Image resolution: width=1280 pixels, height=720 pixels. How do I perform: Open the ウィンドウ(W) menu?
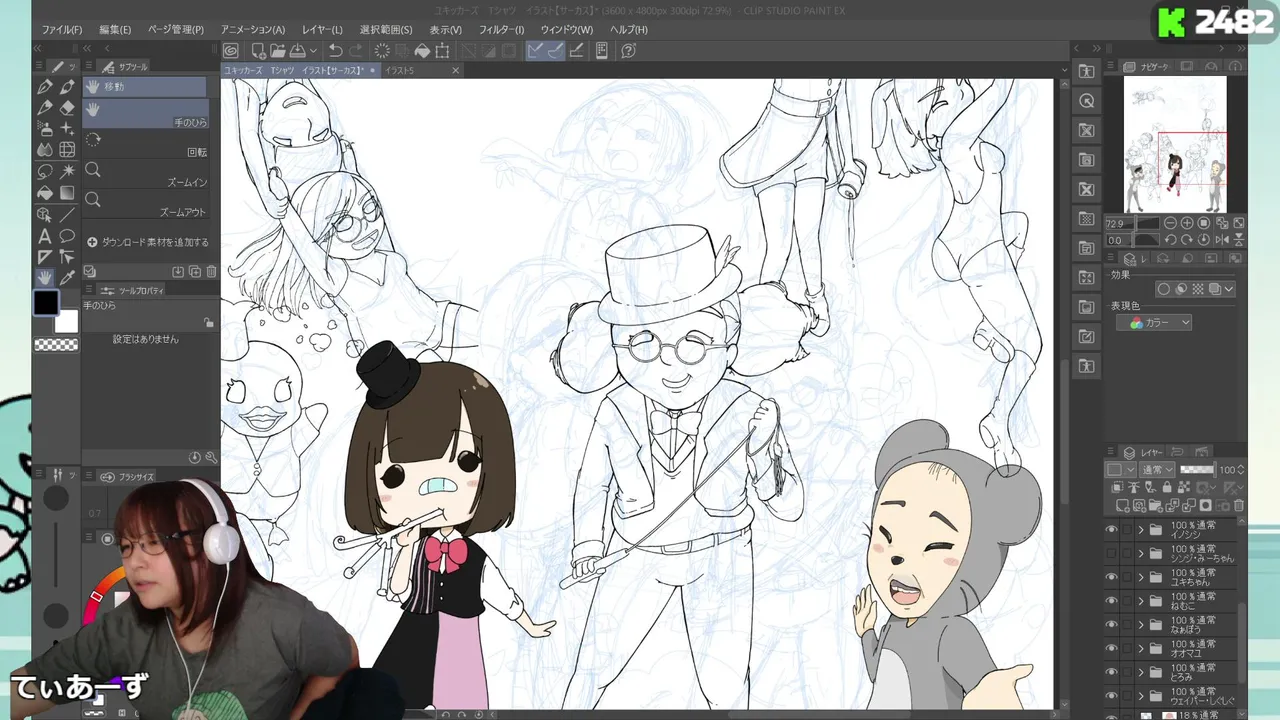tap(566, 30)
